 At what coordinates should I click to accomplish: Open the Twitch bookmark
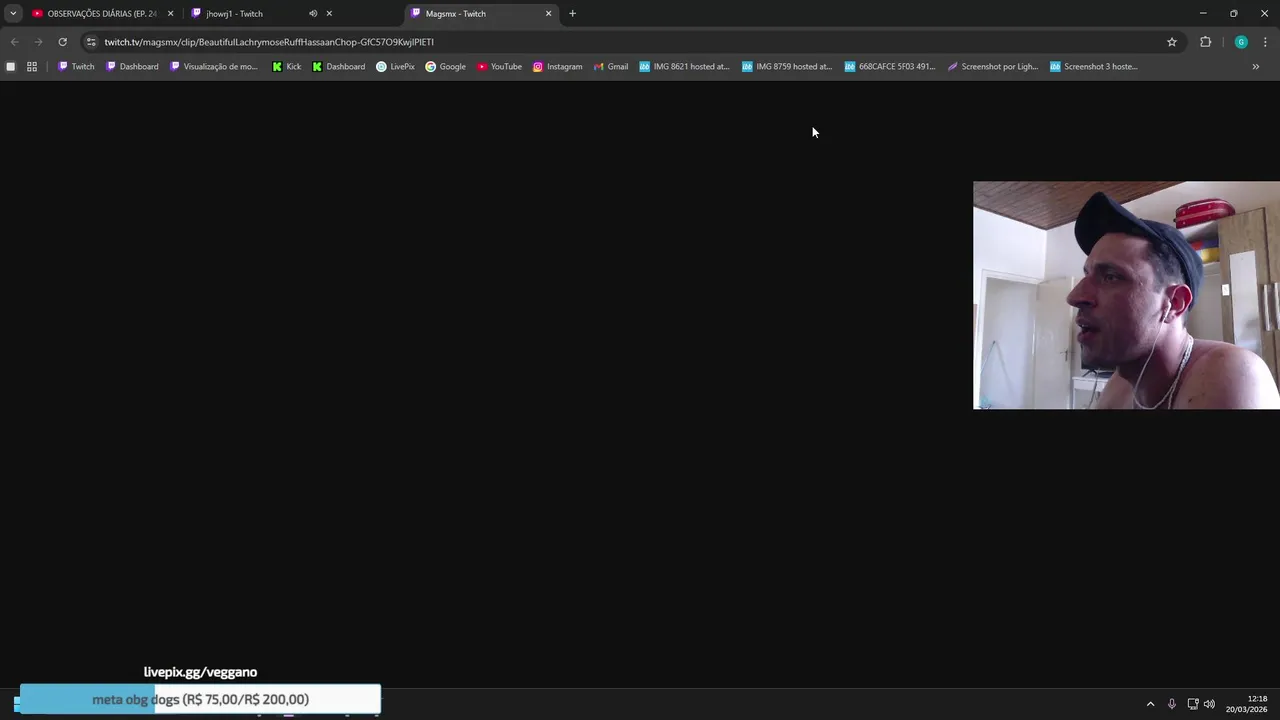[x=76, y=67]
